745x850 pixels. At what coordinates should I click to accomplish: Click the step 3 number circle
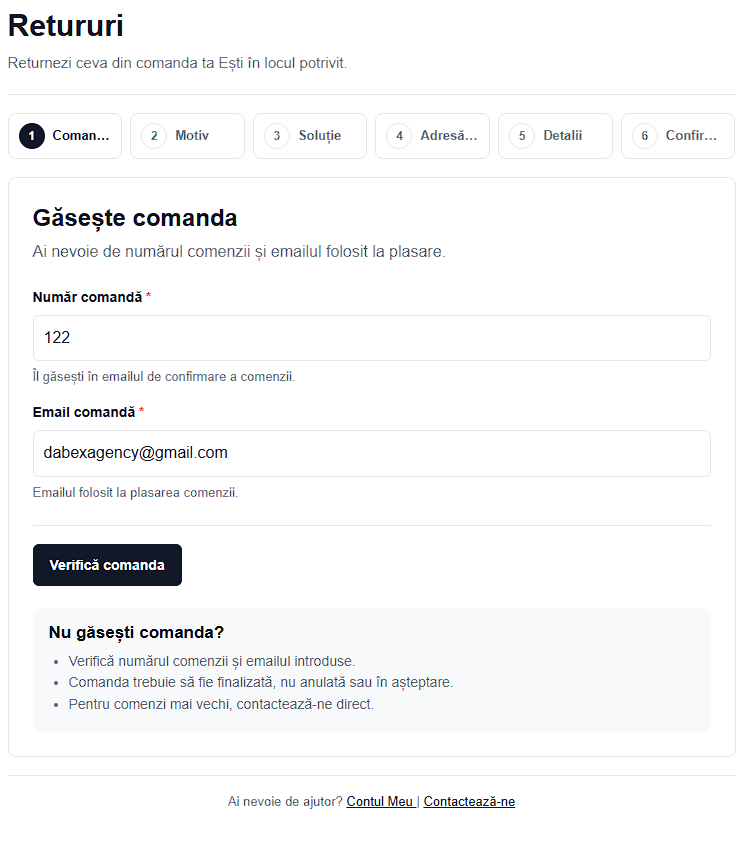tap(277, 136)
